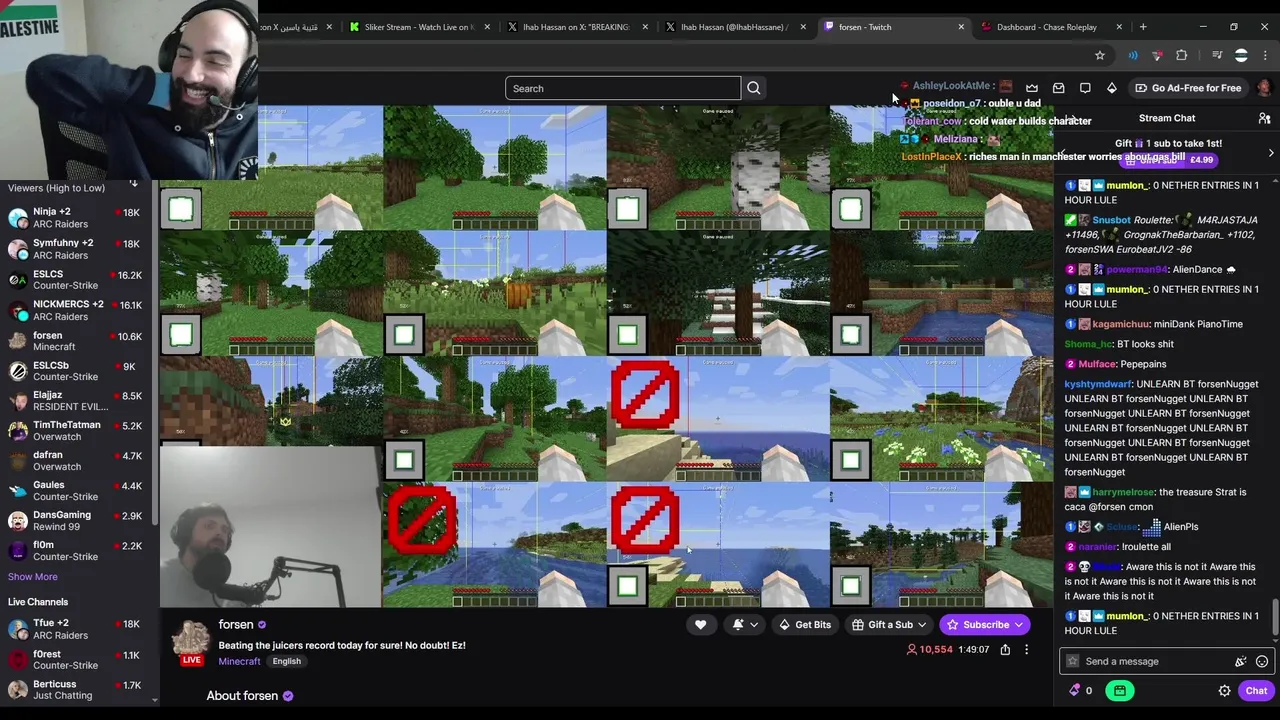Open browser extensions puzzle icon
Image resolution: width=1280 pixels, height=720 pixels.
(1182, 55)
